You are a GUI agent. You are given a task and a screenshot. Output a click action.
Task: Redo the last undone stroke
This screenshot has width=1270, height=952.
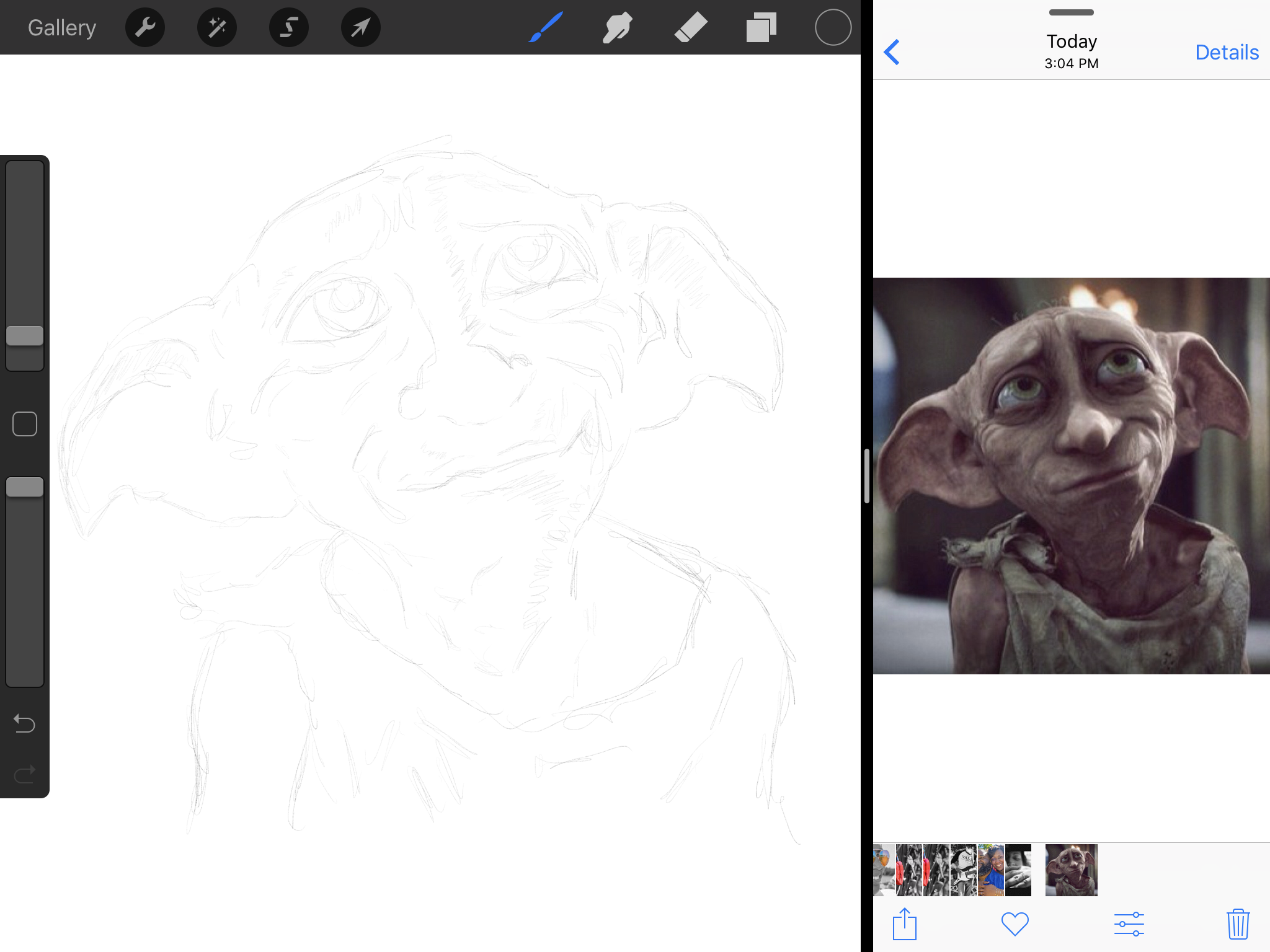pos(25,774)
